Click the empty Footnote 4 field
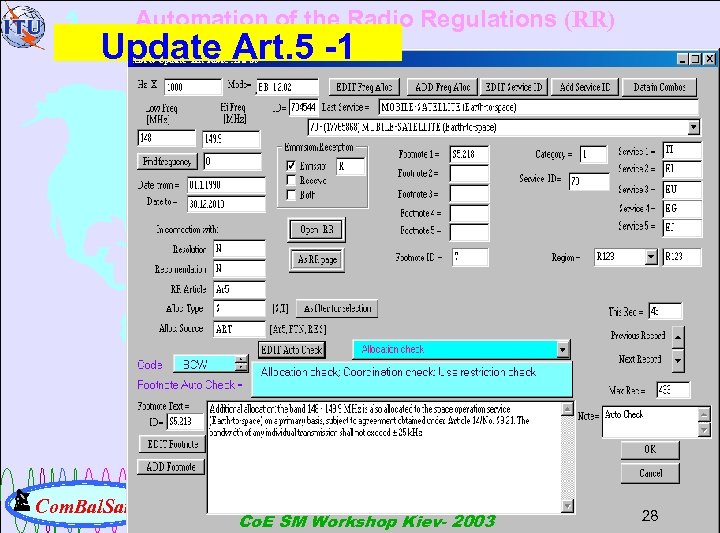720x533 pixels. (x=469, y=213)
